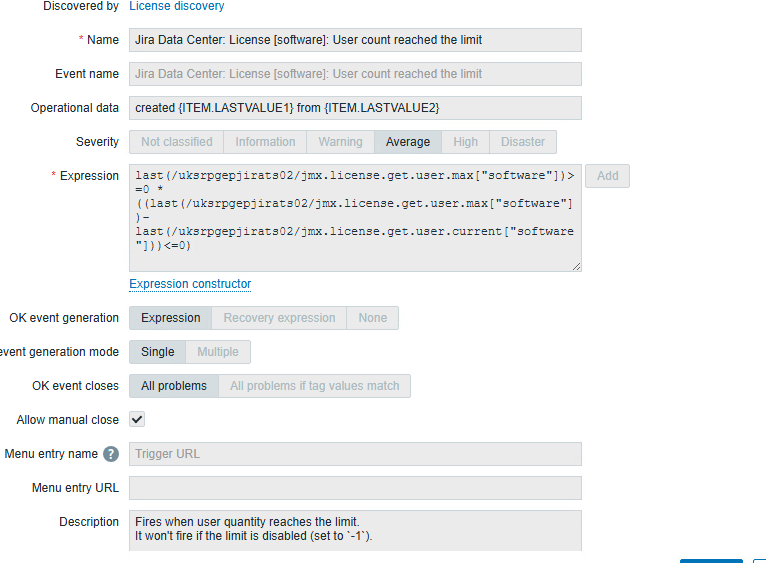
Task: Focus the Operational data input field
Action: tap(355, 108)
